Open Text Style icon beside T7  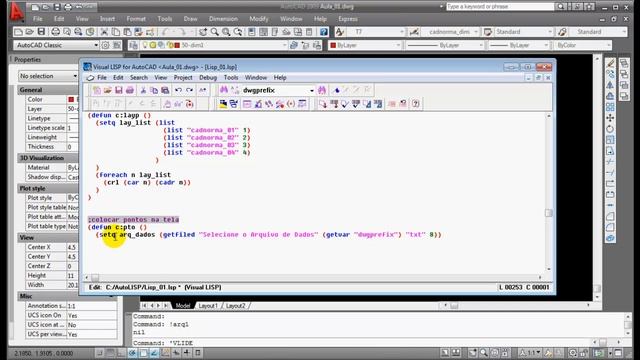[x=340, y=32]
